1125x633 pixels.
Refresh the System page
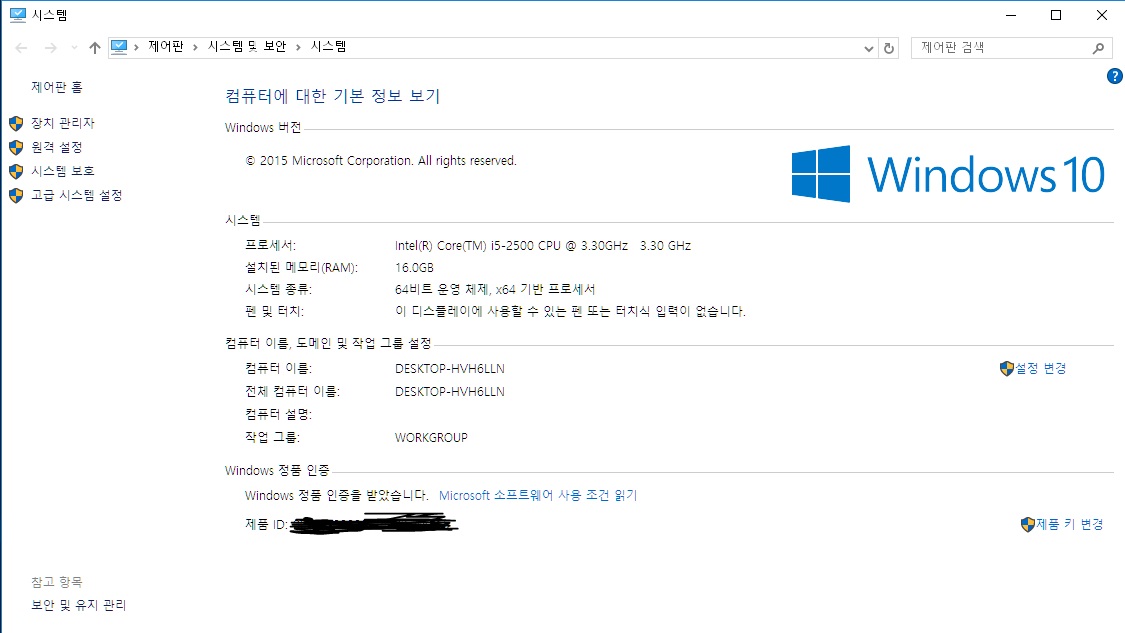click(x=889, y=48)
